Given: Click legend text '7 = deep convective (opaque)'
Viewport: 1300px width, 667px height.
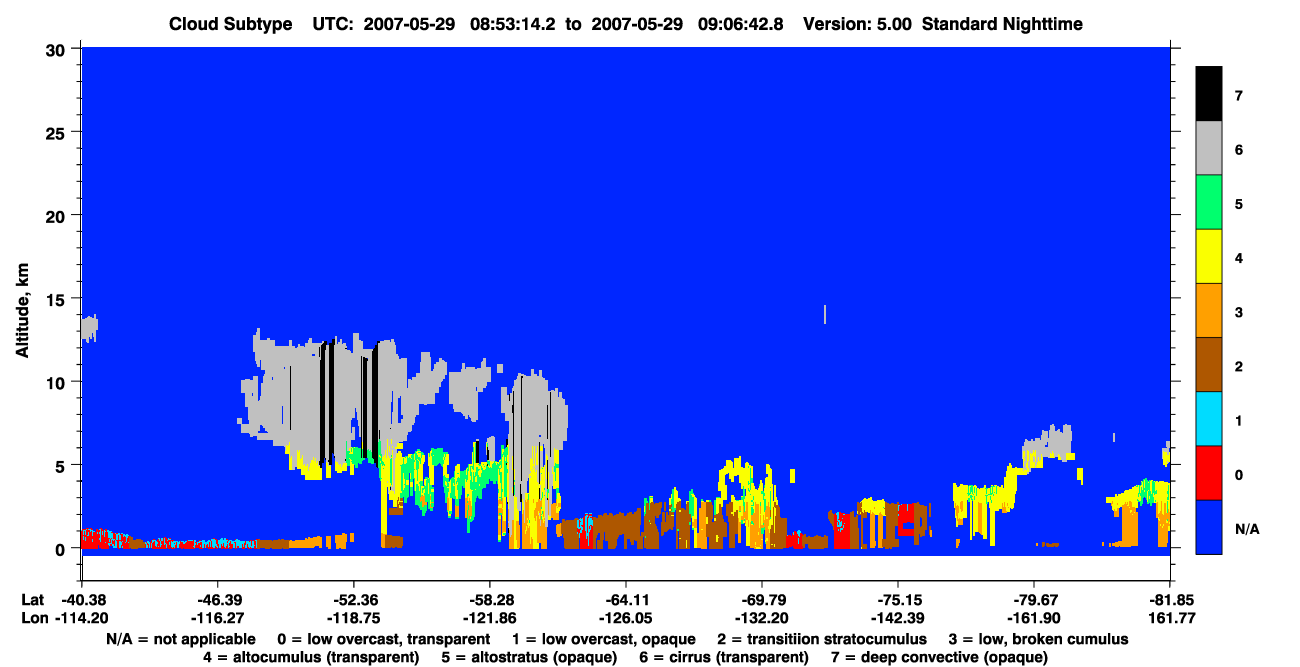Looking at the screenshot, I should (x=939, y=657).
